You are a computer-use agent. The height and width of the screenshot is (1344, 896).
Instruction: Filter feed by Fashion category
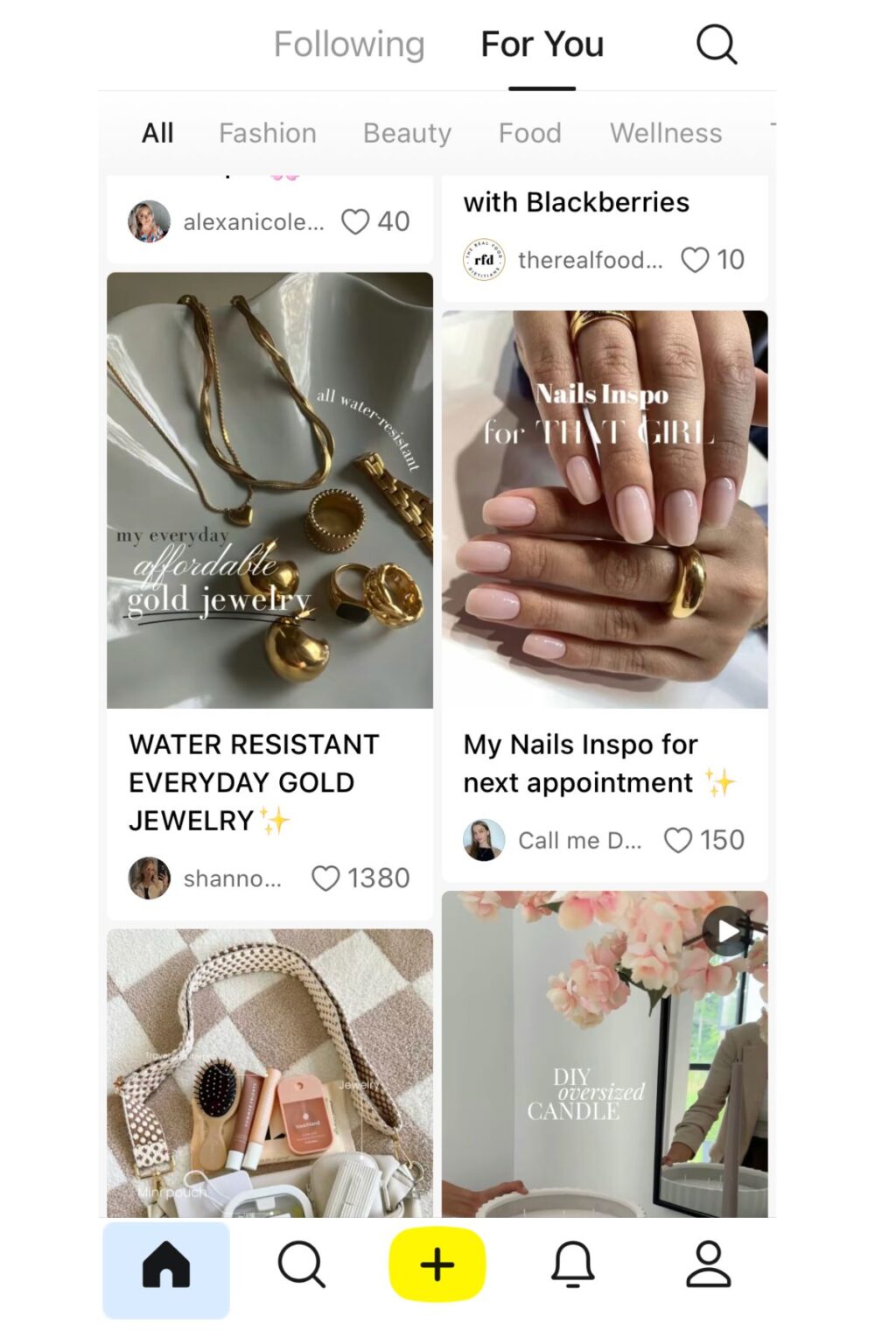point(268,133)
